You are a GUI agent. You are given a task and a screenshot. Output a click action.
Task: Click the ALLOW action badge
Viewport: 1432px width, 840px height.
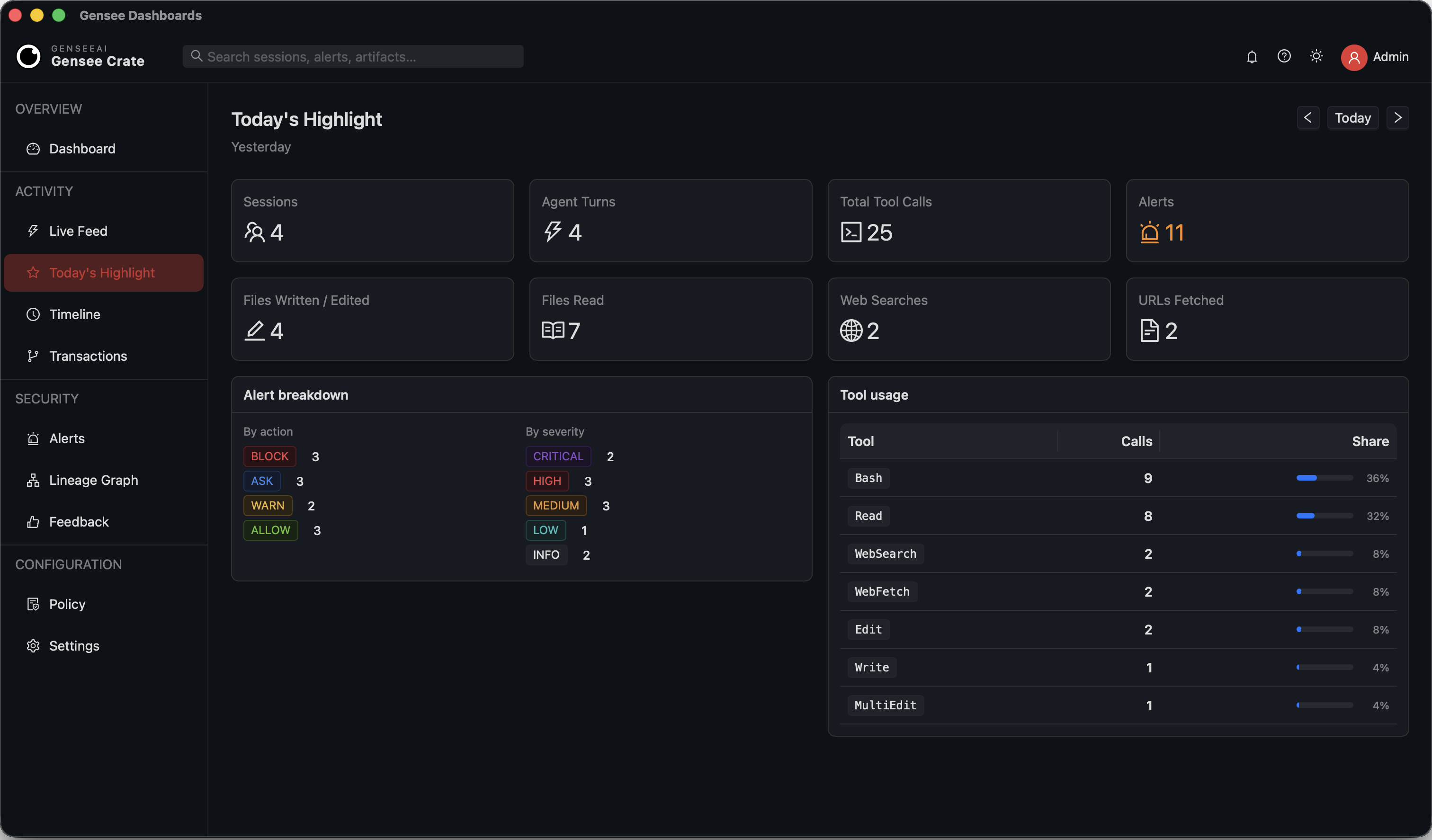[x=270, y=530]
